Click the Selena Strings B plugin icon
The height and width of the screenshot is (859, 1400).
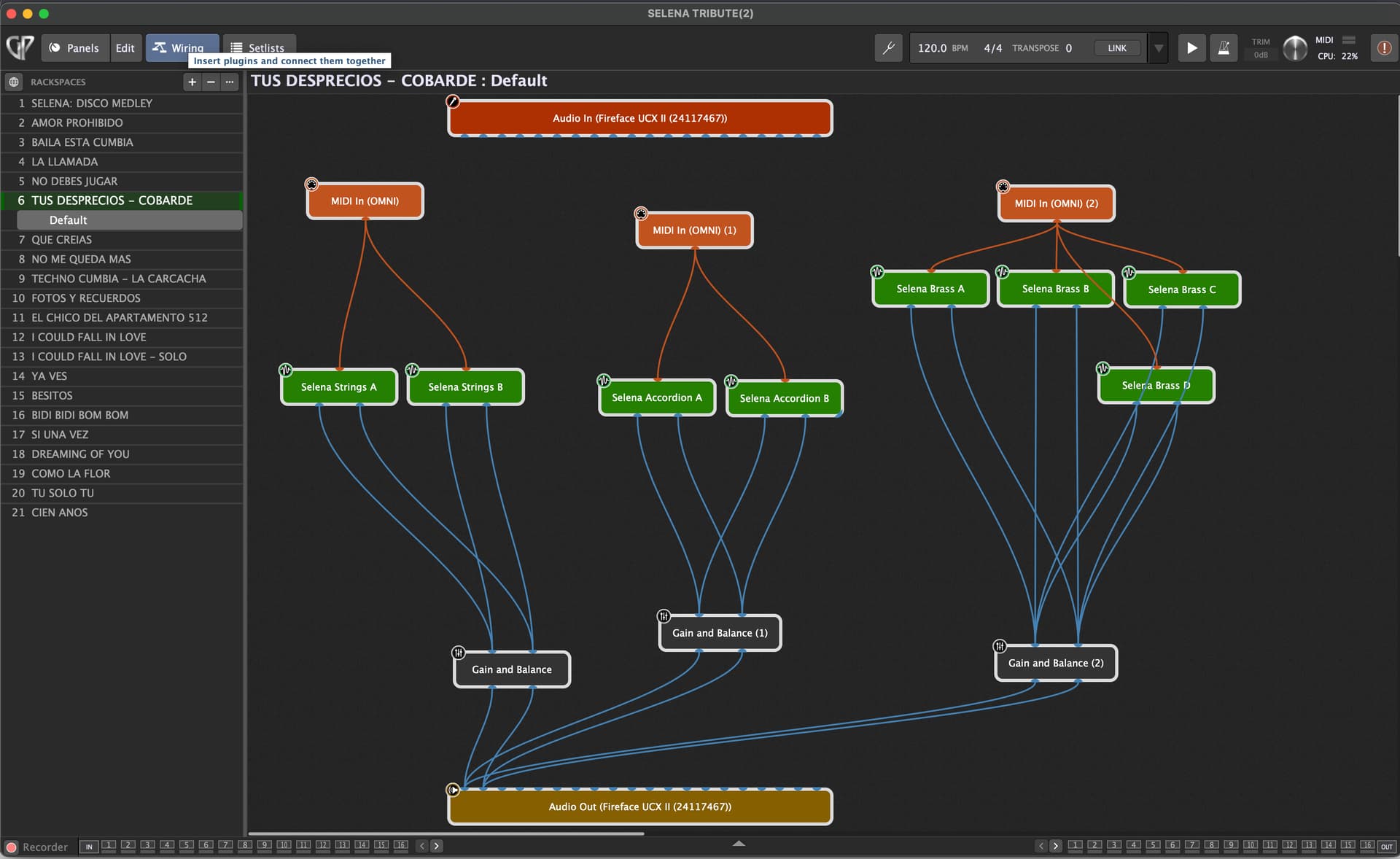click(412, 370)
